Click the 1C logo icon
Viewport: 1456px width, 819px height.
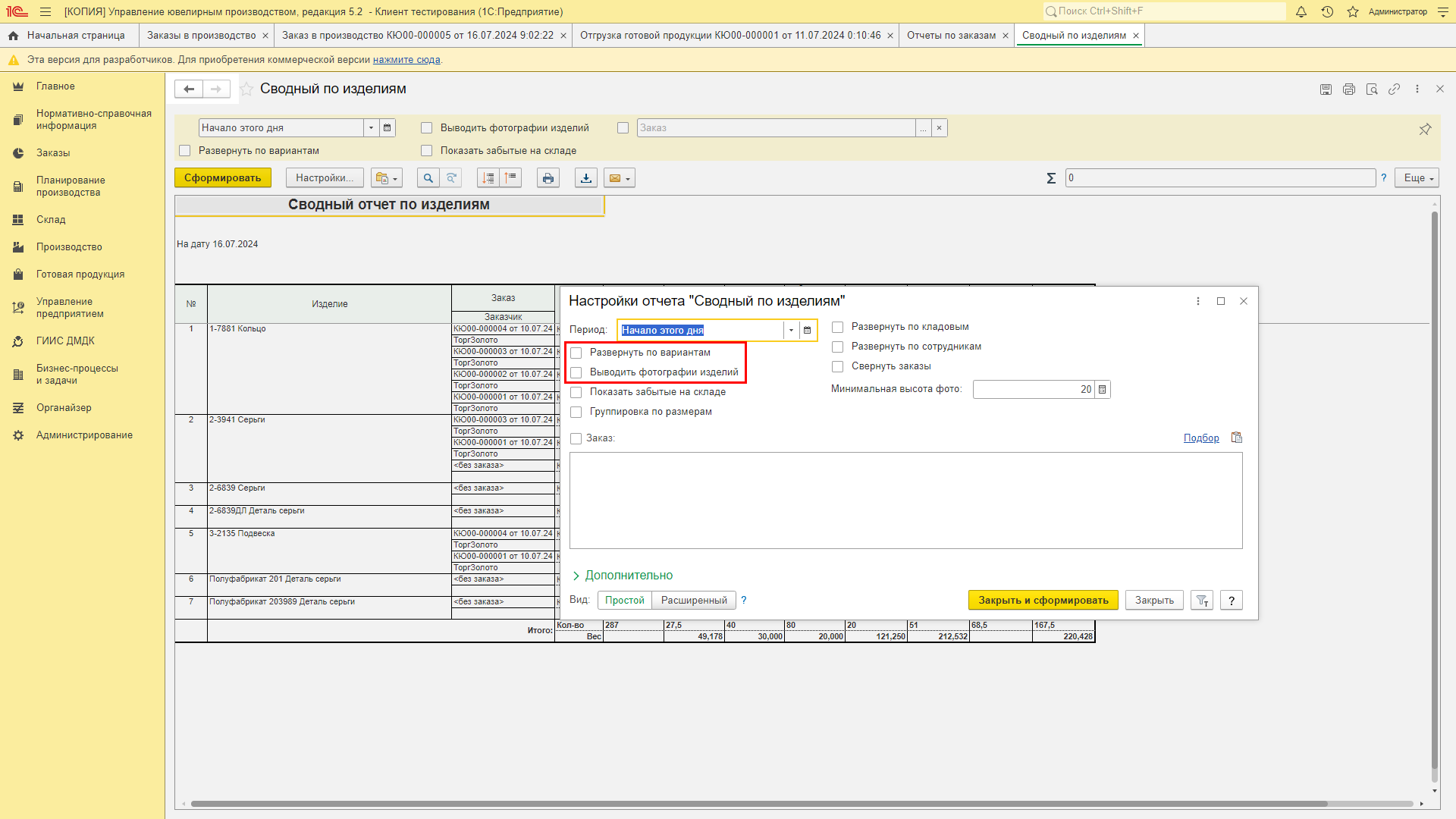pos(17,11)
